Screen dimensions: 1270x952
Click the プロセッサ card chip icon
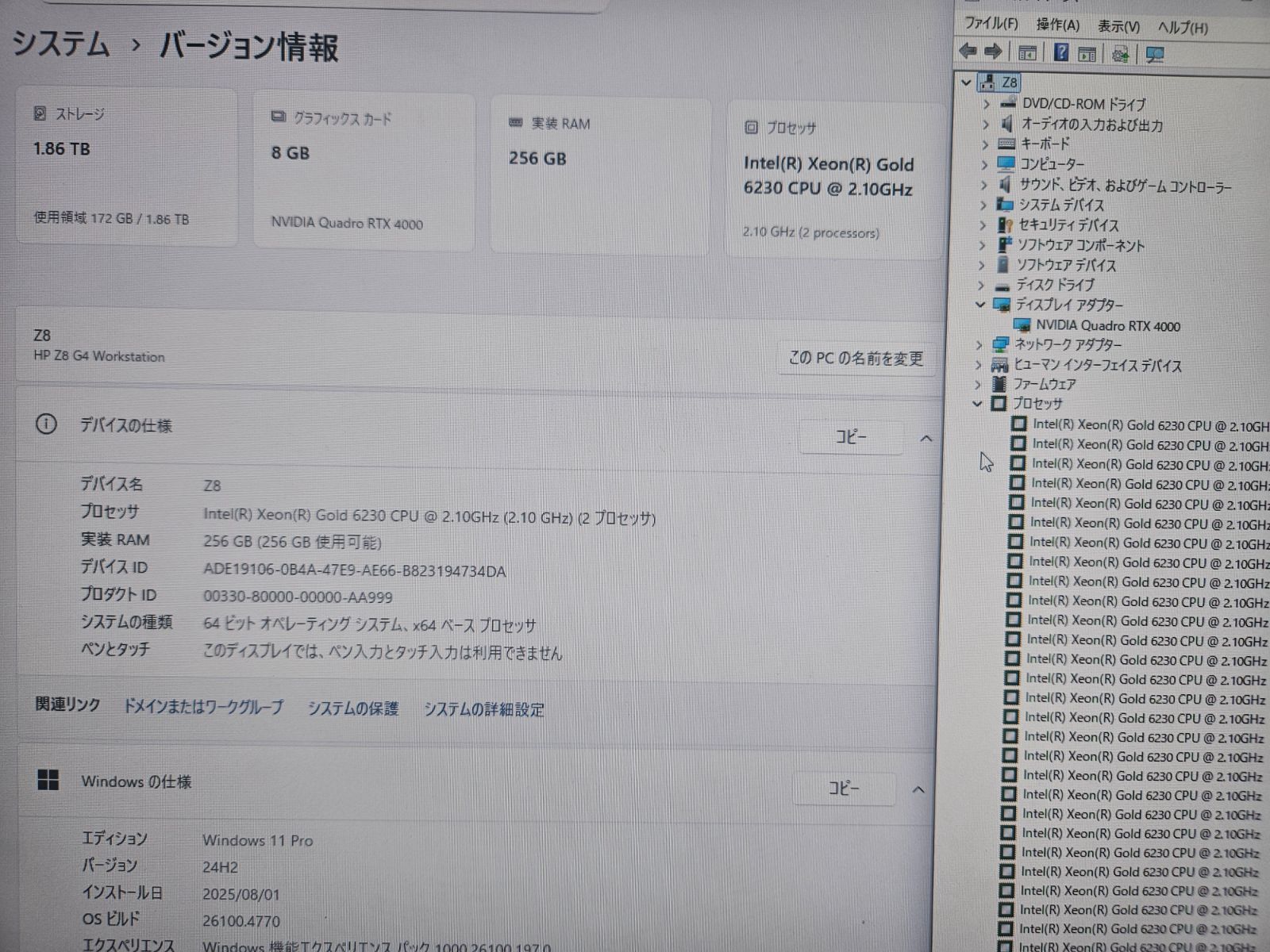[751, 127]
